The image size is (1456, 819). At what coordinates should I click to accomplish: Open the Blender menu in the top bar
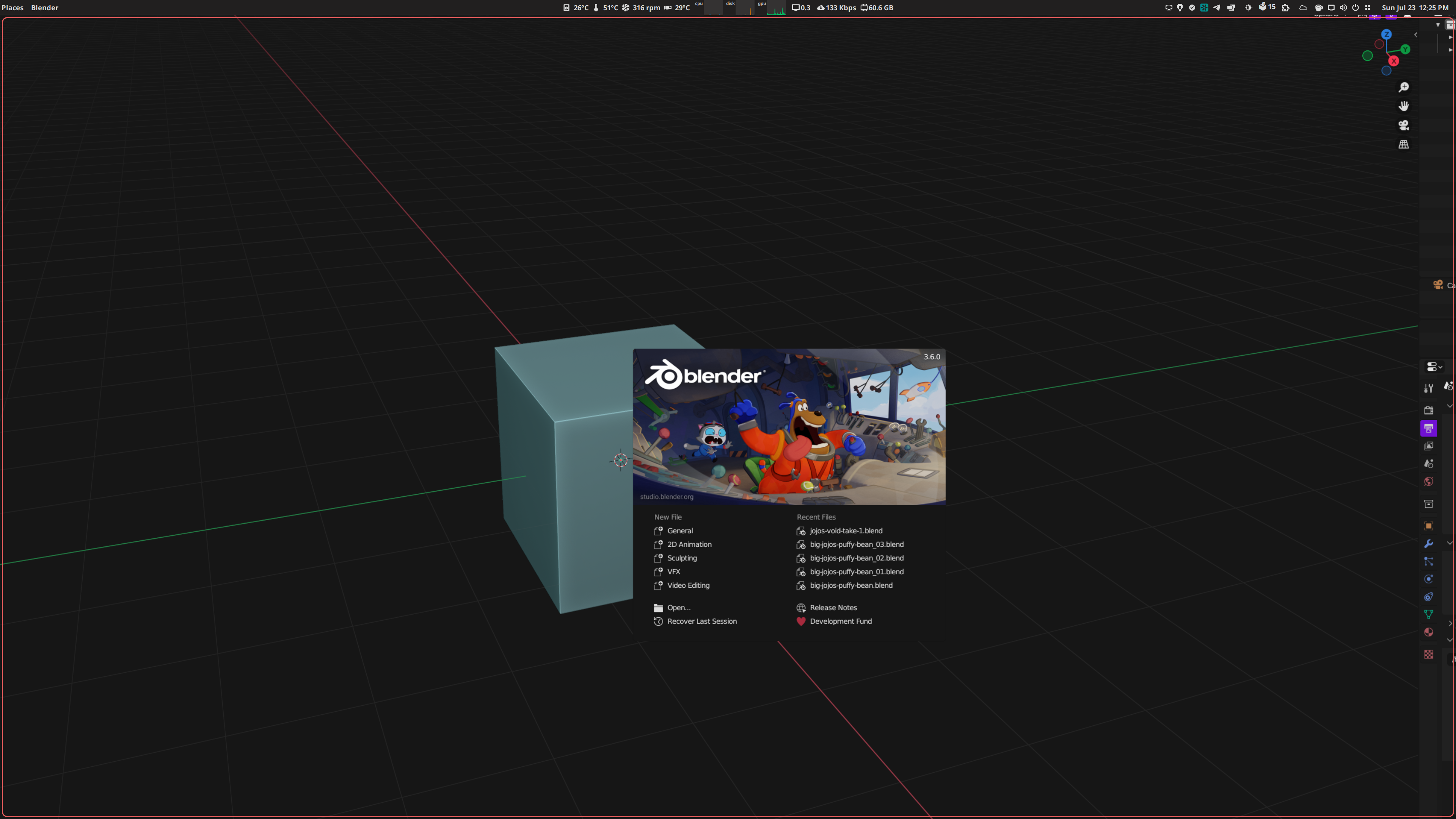(x=45, y=7)
